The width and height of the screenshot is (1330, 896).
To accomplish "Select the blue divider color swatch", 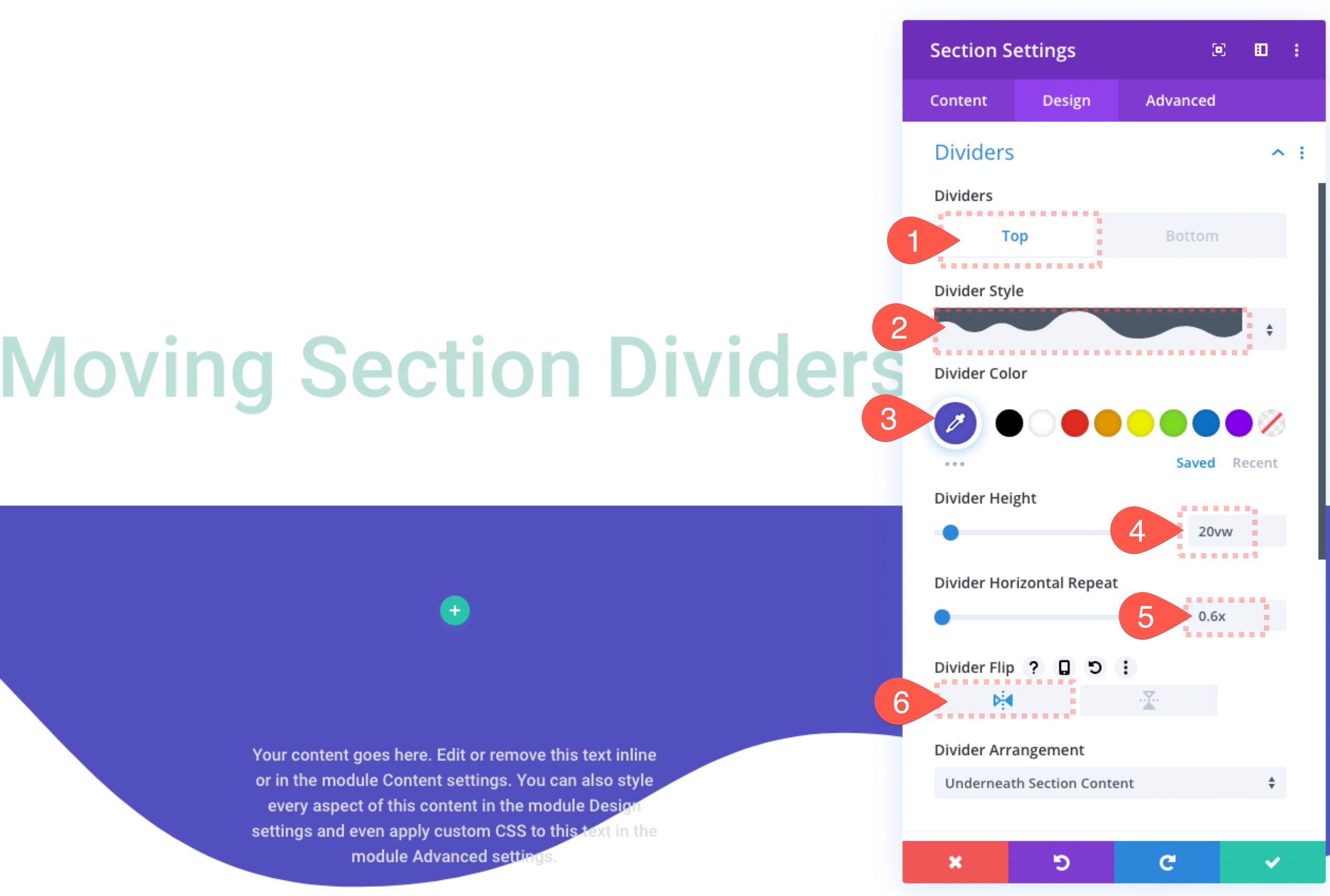I will point(1205,422).
